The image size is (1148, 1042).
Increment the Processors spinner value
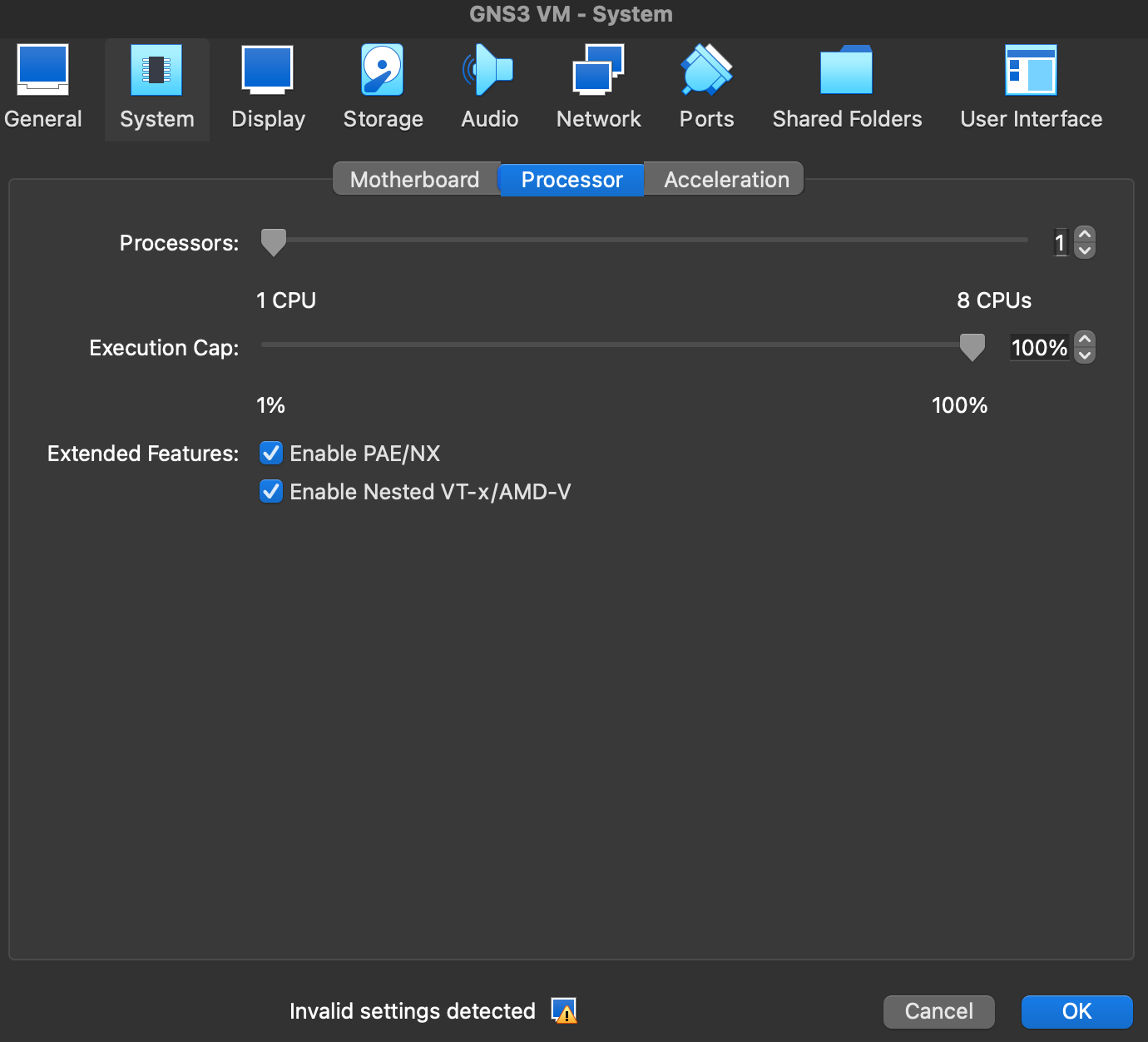click(x=1084, y=236)
